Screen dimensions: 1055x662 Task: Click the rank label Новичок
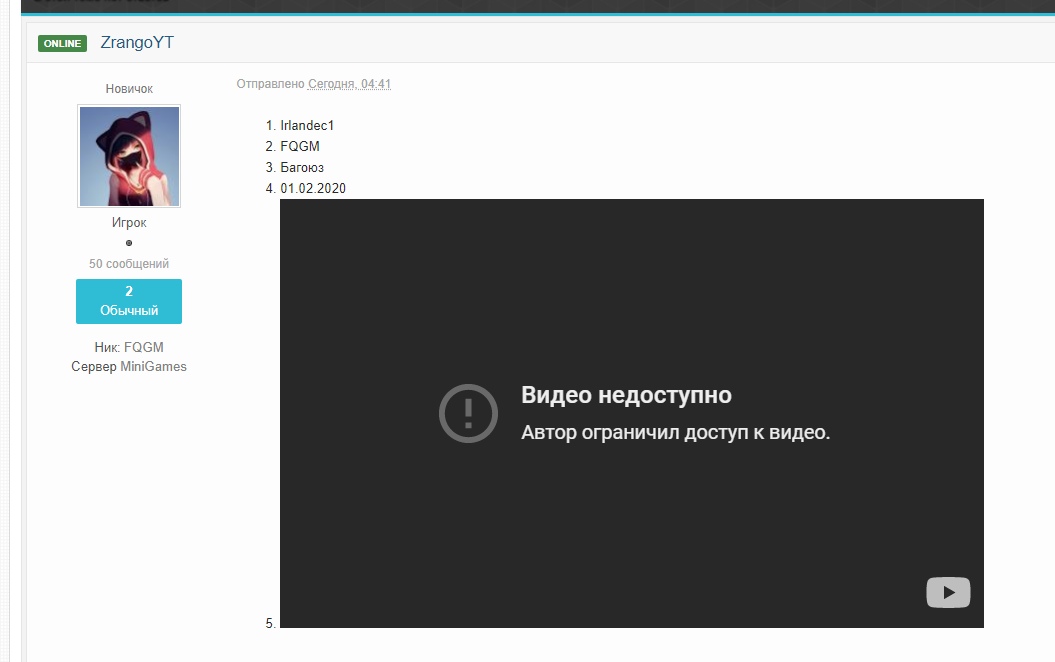[128, 88]
